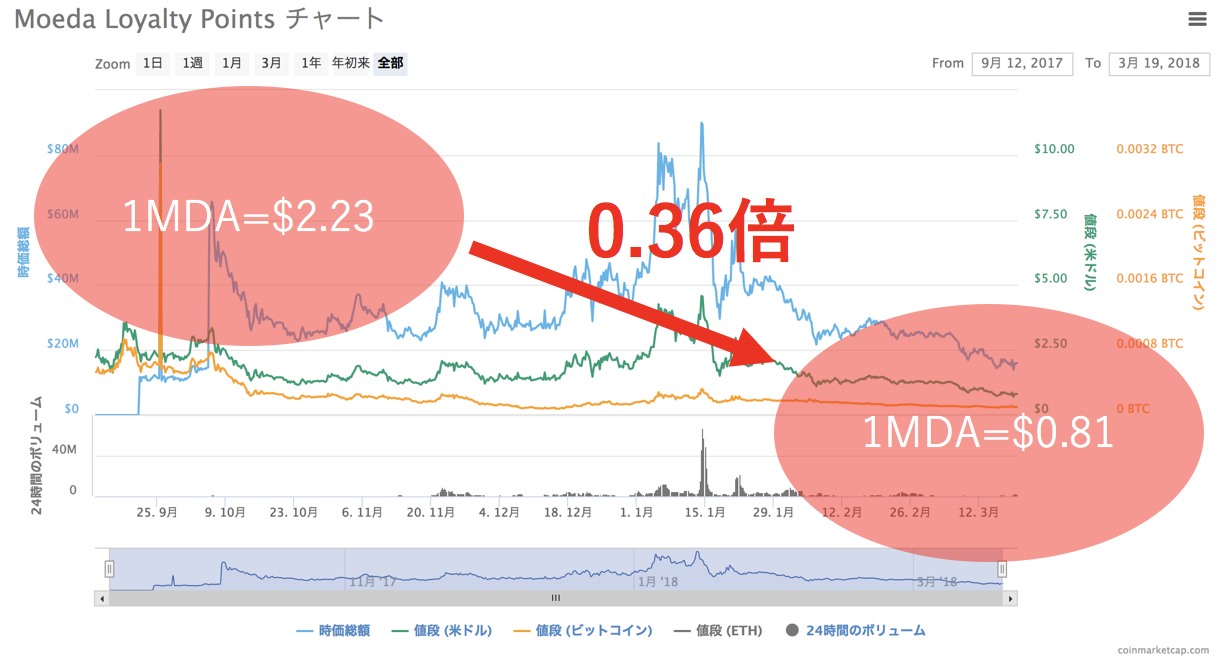Click the vertical 24時間のボリューム axis title
This screenshot has width=1222, height=660.
tap(36, 454)
